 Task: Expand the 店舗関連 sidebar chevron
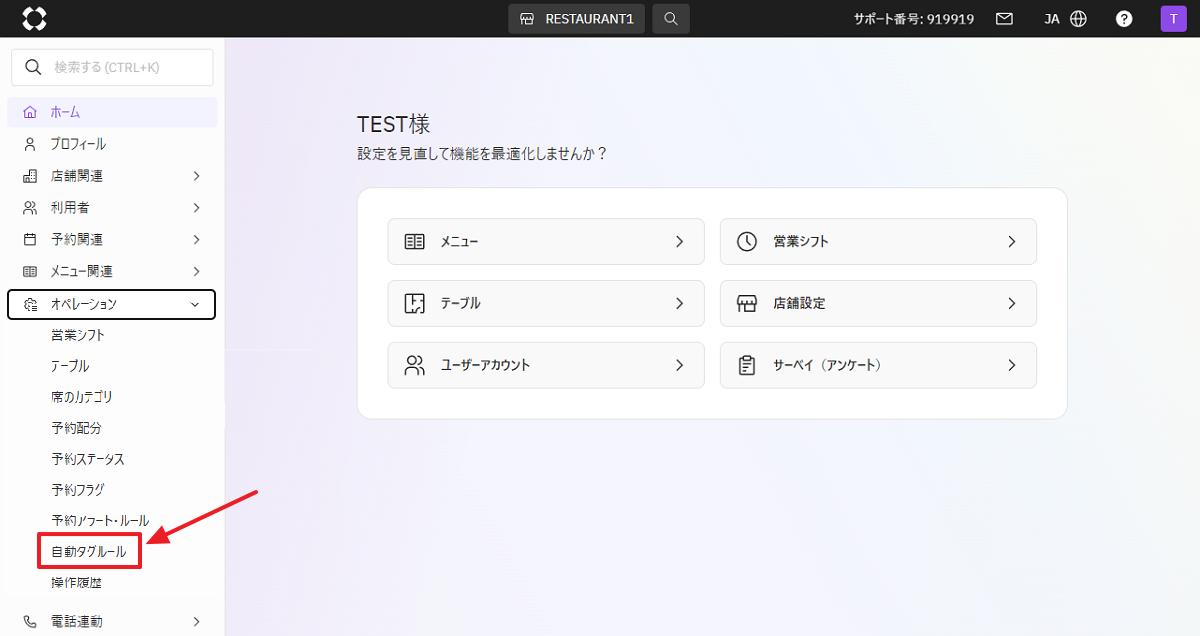(x=196, y=176)
